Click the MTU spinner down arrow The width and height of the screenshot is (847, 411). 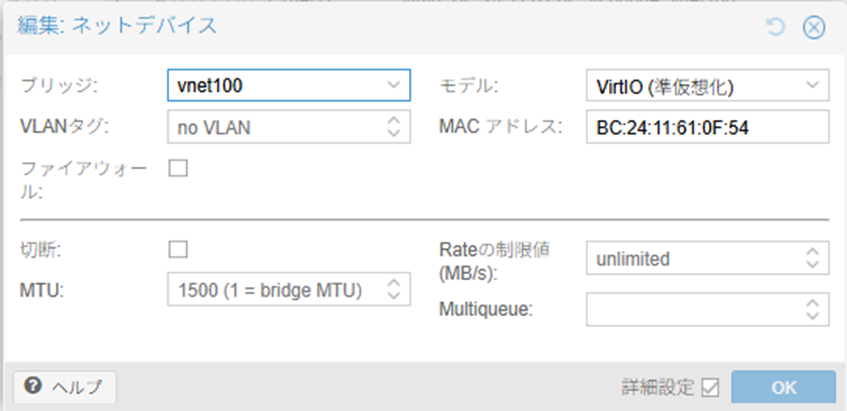coord(393,297)
